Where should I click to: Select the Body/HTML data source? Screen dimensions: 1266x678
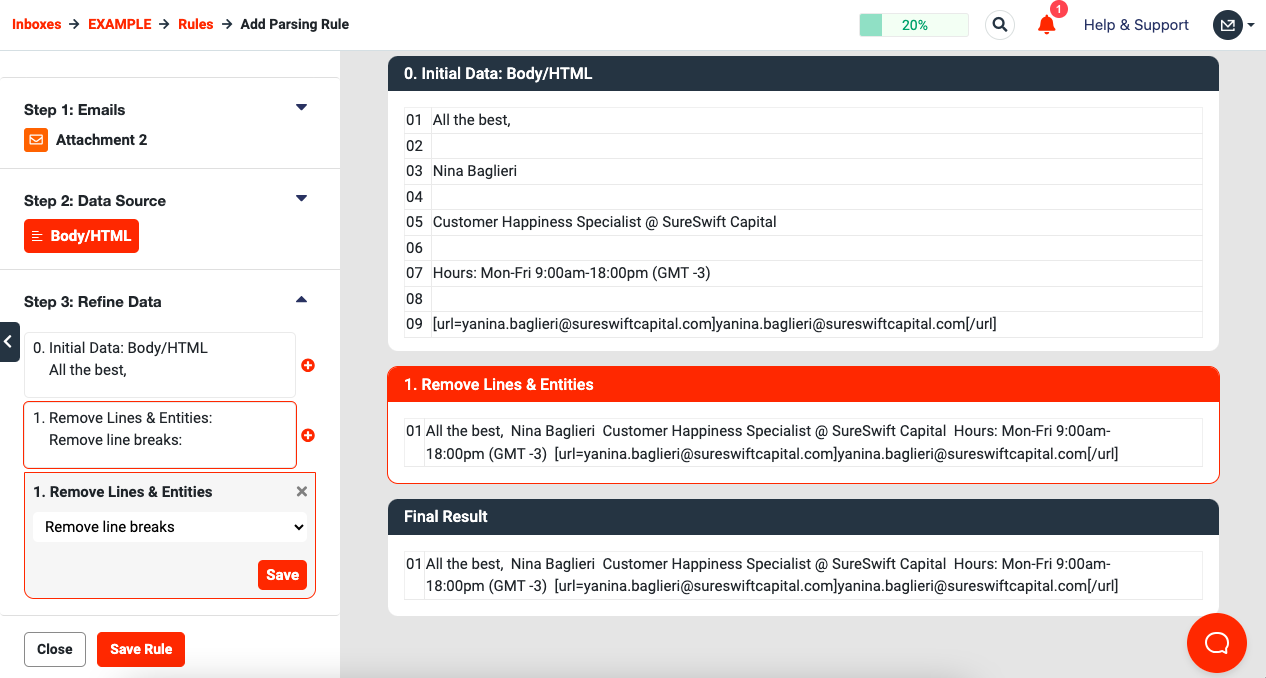82,236
